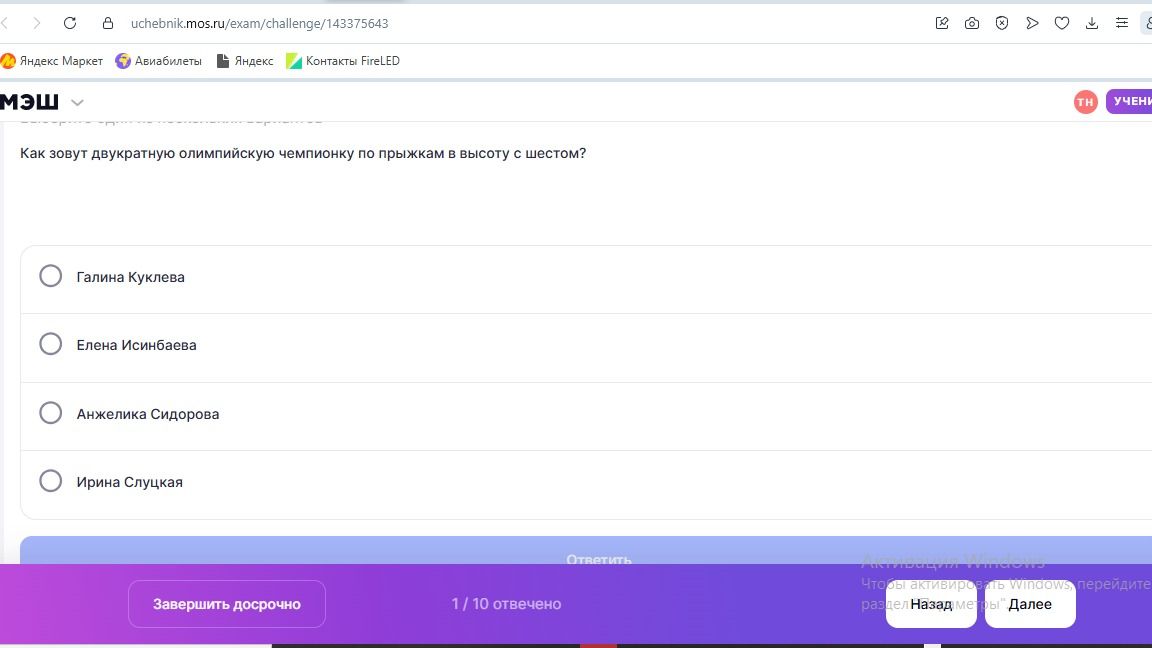Viewport: 1152px width, 648px height.
Task: Open the Яндекс bookmark
Action: pos(245,61)
